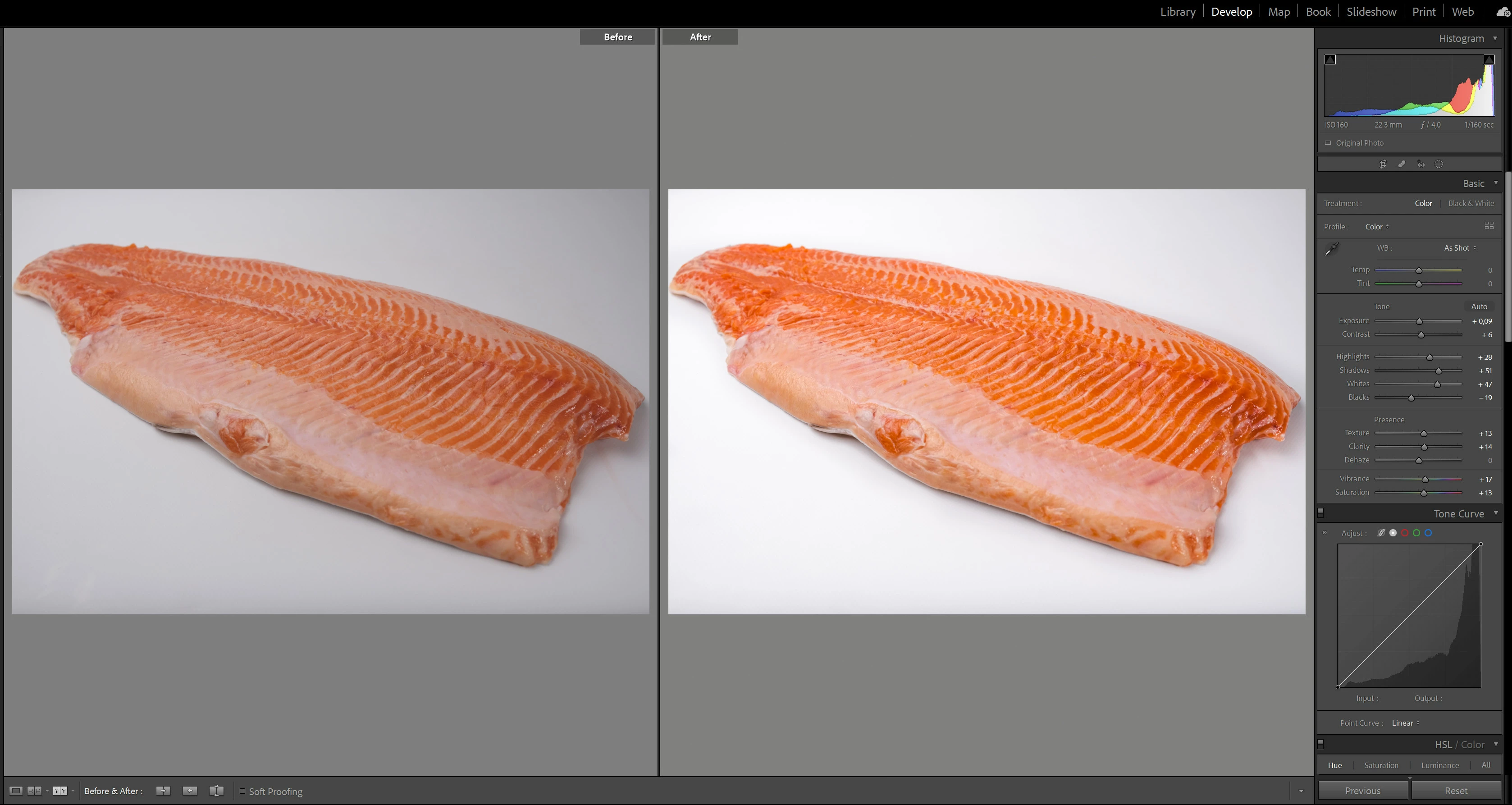Select the red channel curve circle
Screen dimensions: 1512x805
coord(1405,533)
